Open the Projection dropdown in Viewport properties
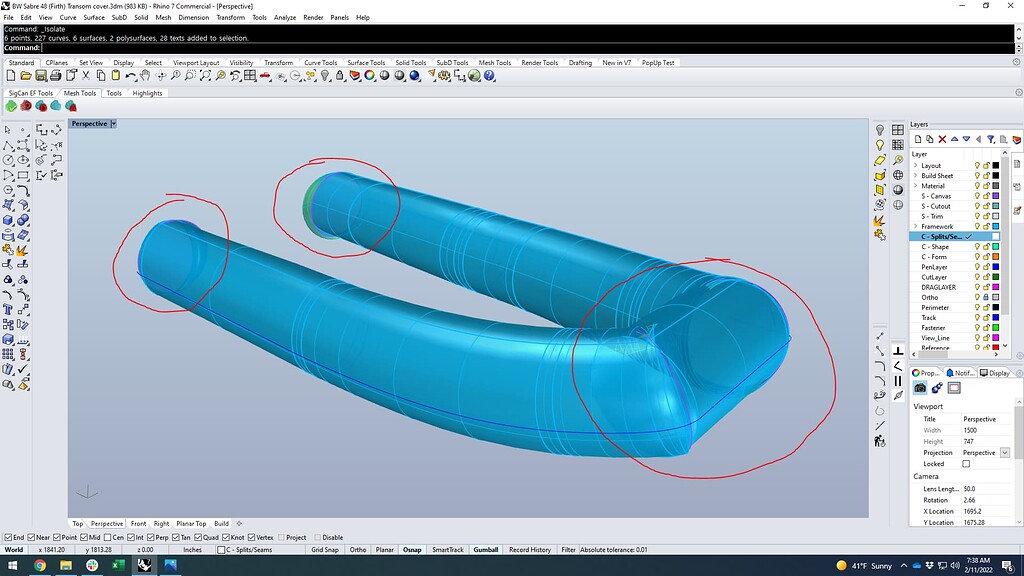This screenshot has height=576, width=1024. [1005, 452]
